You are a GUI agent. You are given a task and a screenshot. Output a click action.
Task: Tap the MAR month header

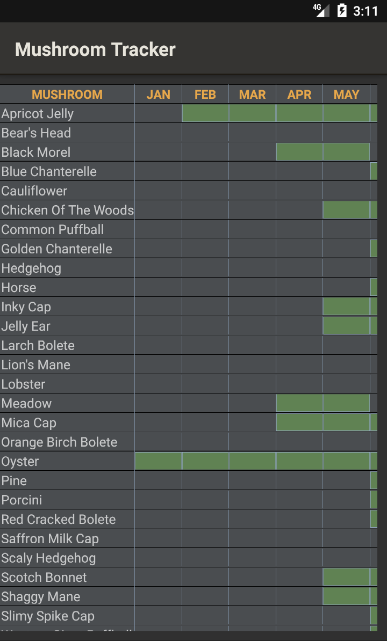252,94
